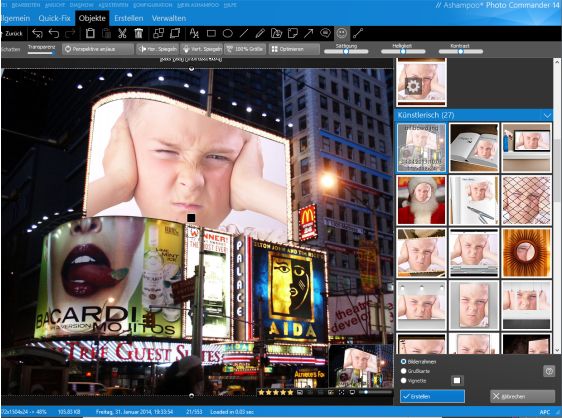Click the undo all changes icon
Viewport: 562px width, 418px height.
tap(37, 33)
